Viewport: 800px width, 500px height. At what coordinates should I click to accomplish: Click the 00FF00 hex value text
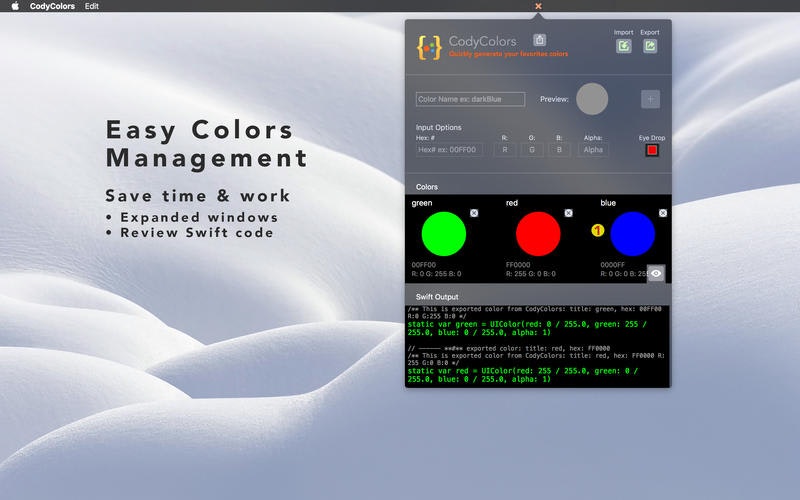click(423, 265)
